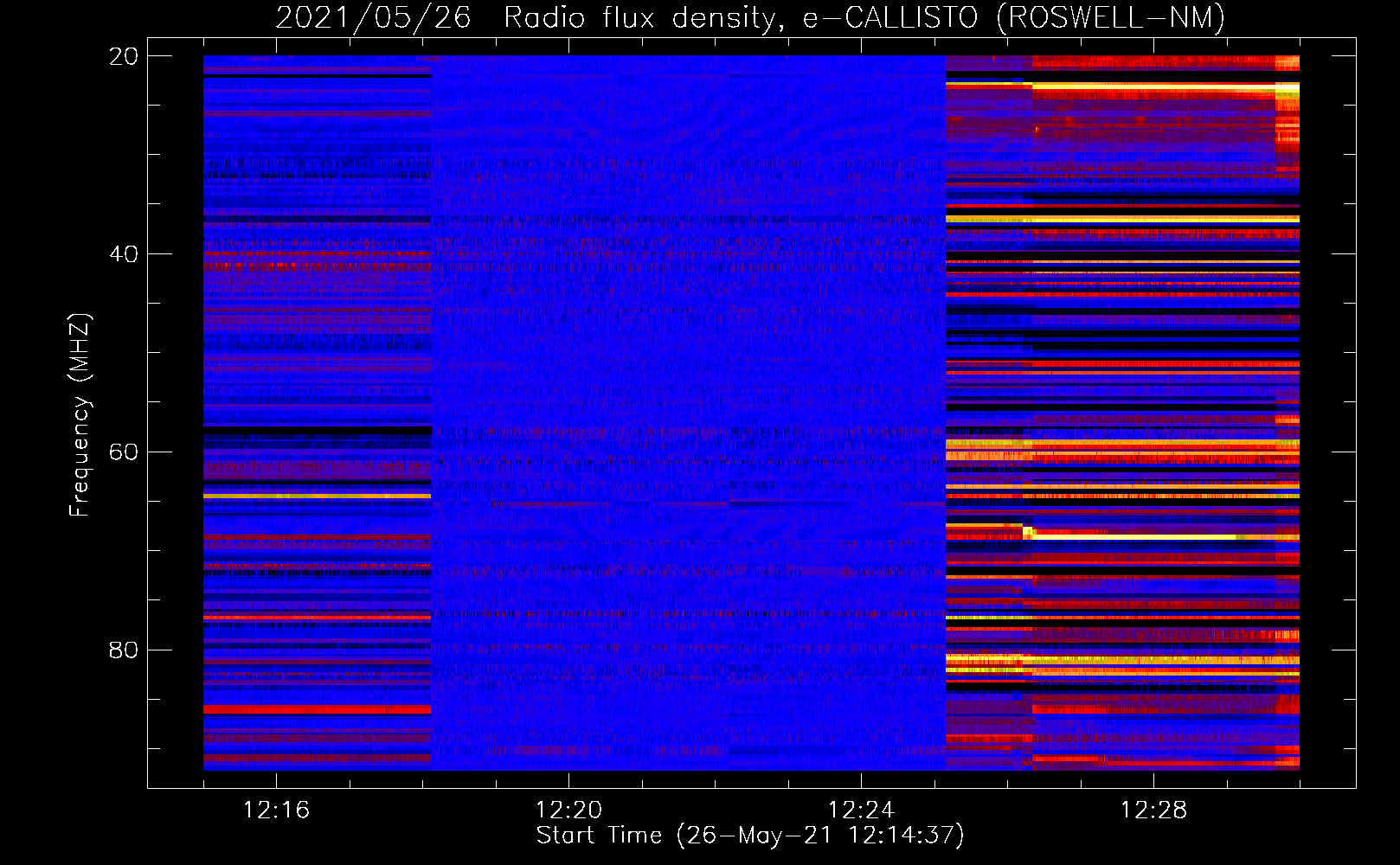Click the 12:20 time axis label
This screenshot has height=865, width=1400.
click(x=568, y=811)
